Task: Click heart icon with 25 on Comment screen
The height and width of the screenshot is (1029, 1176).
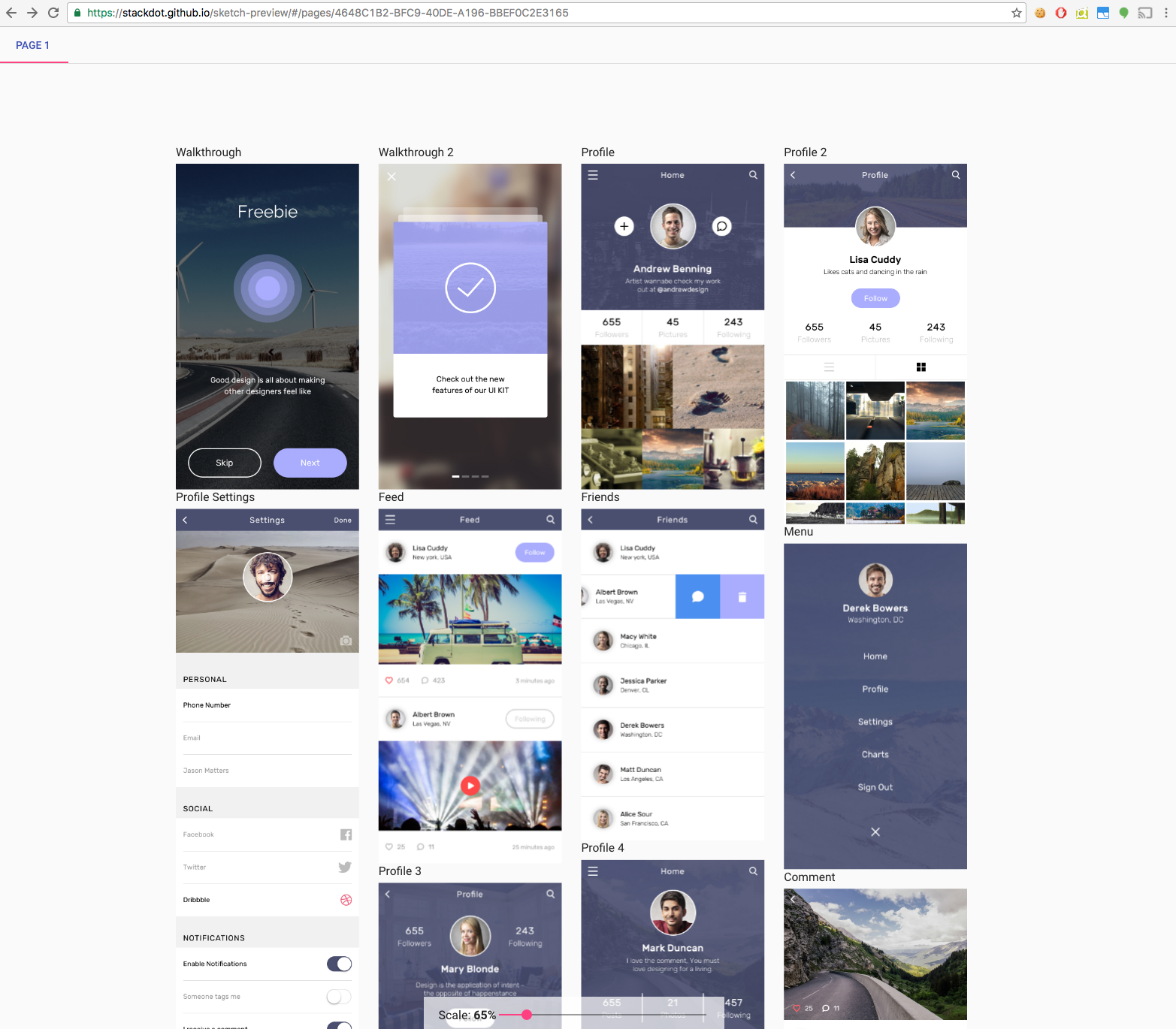Action: 797,1008
